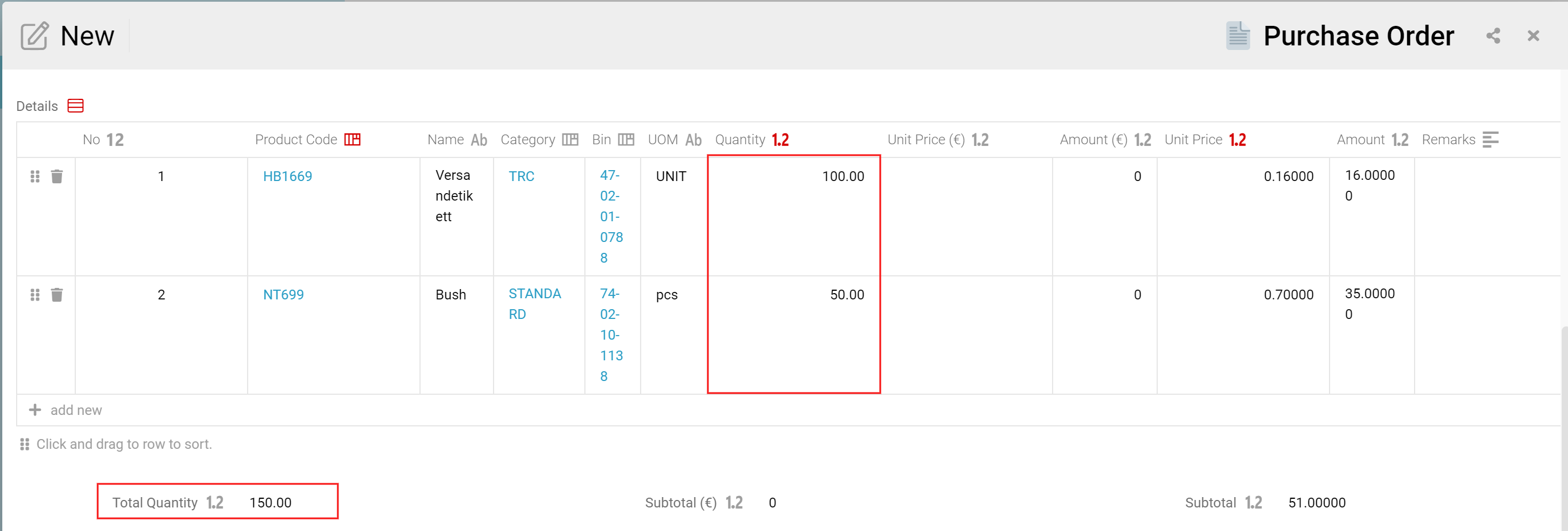Click the drag handle for row 1

pyautogui.click(x=34, y=176)
